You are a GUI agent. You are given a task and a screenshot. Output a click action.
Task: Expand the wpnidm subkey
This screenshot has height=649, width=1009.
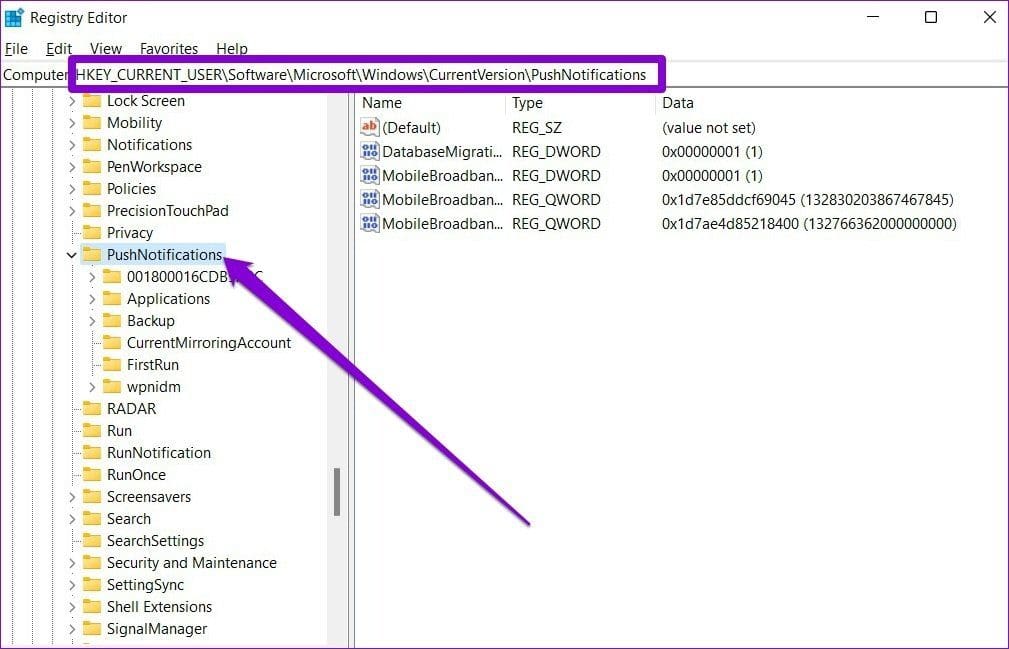coord(92,387)
